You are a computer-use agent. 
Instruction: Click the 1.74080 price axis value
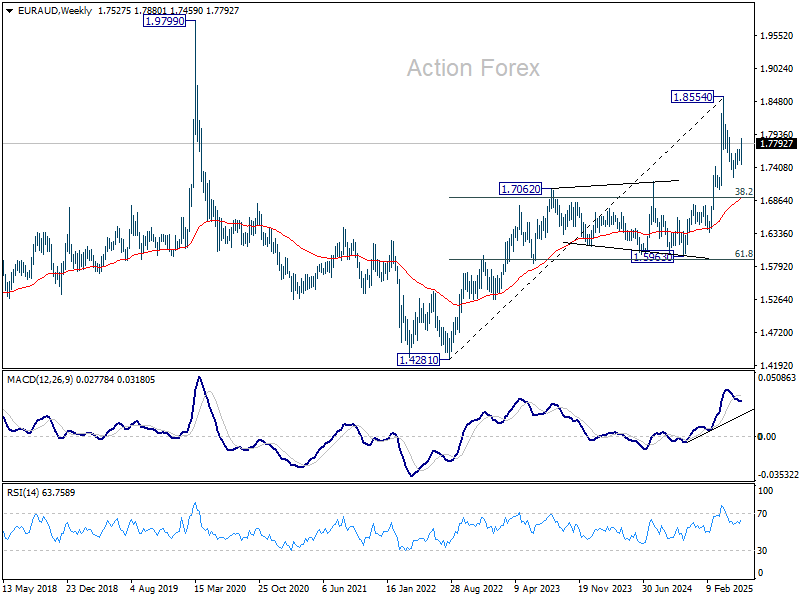(x=777, y=167)
